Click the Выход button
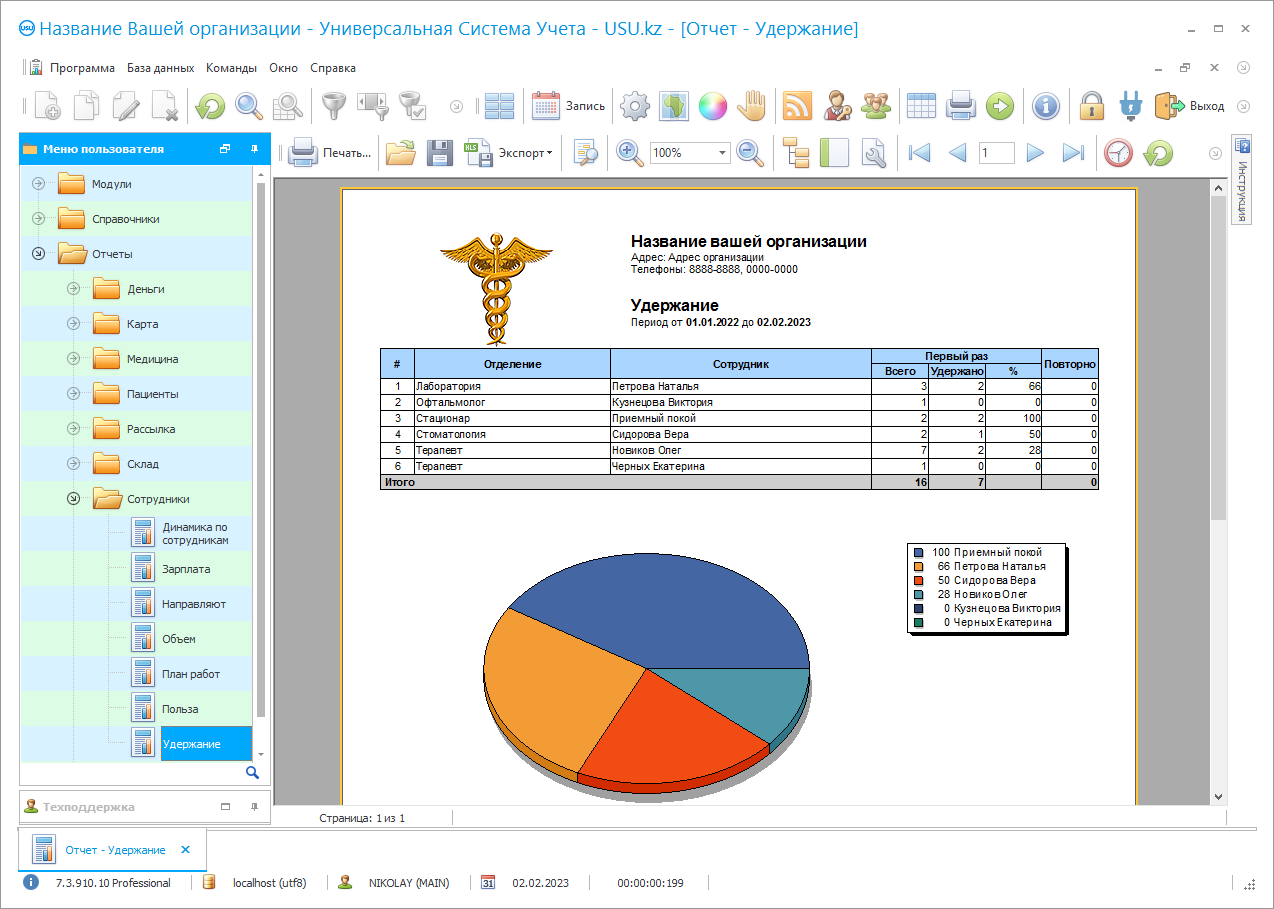 point(1190,106)
